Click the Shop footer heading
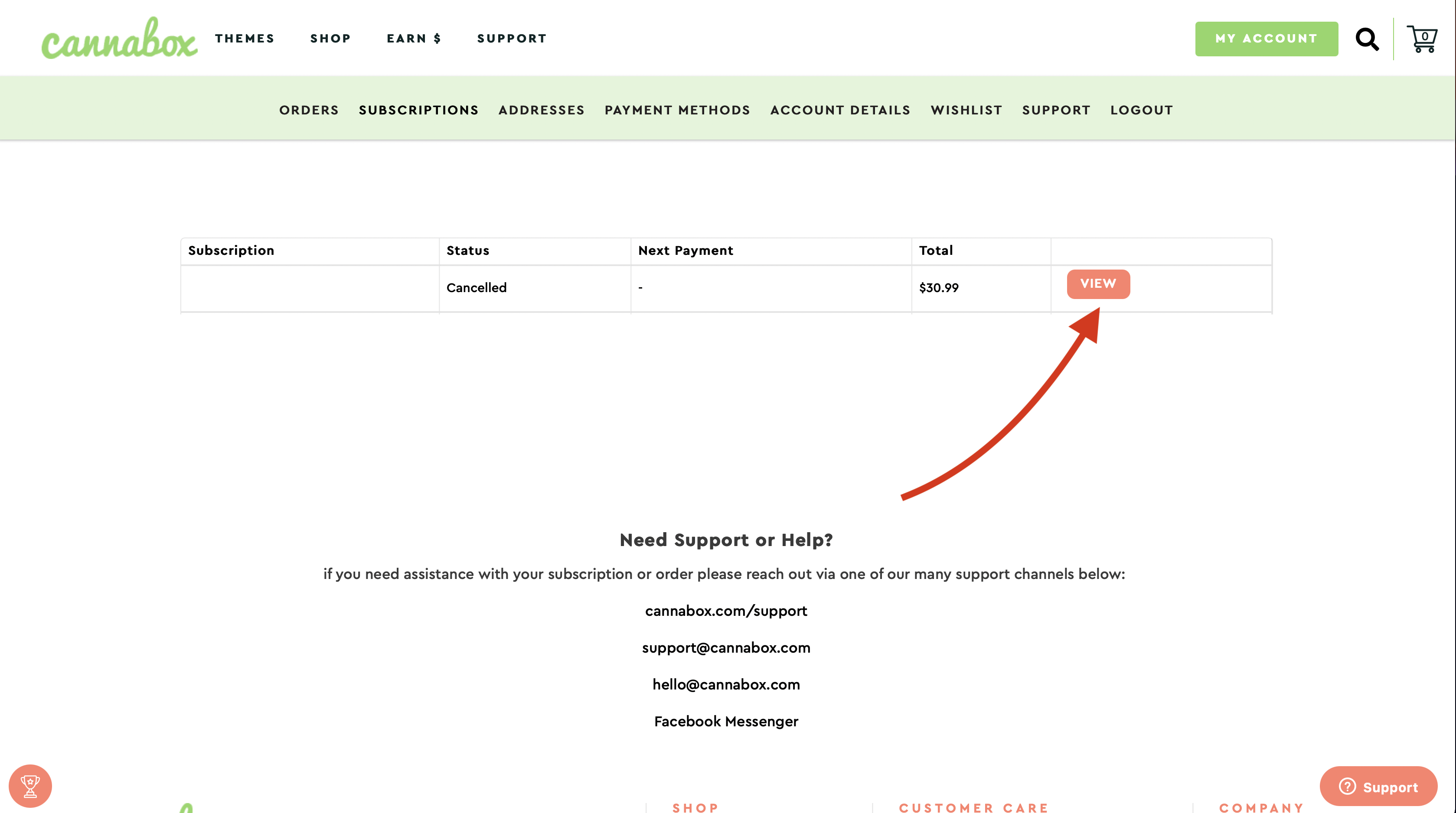This screenshot has width=1456, height=813. (x=696, y=807)
